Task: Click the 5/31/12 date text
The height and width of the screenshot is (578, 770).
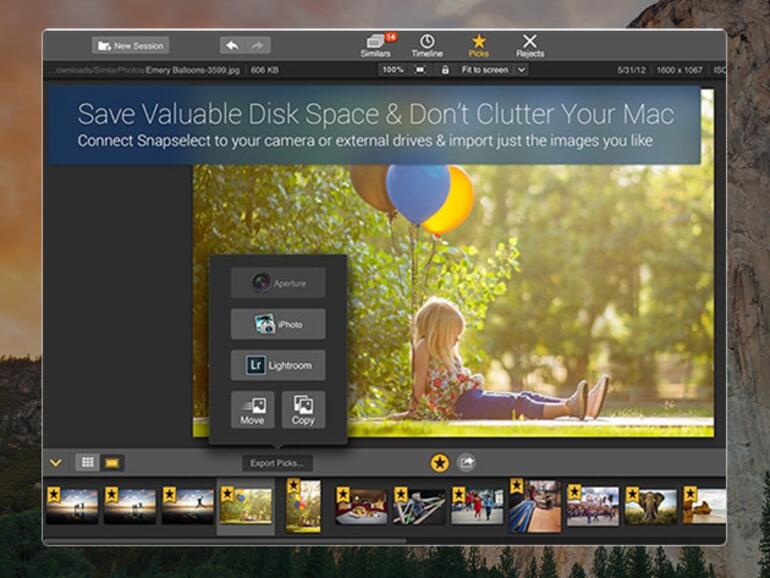Action: point(632,70)
